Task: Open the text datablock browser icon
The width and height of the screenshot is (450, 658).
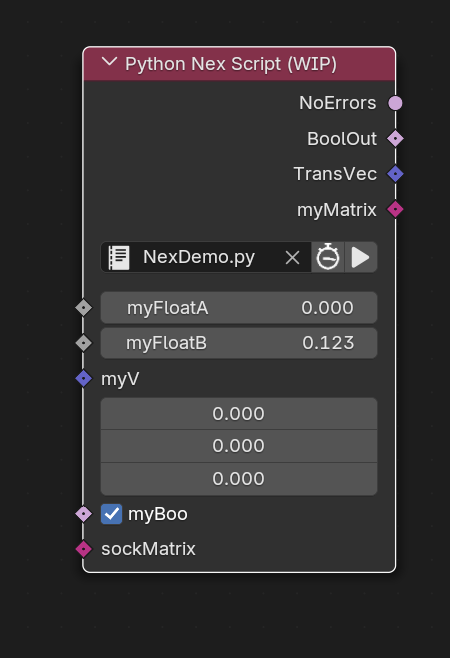Action: [x=119, y=257]
